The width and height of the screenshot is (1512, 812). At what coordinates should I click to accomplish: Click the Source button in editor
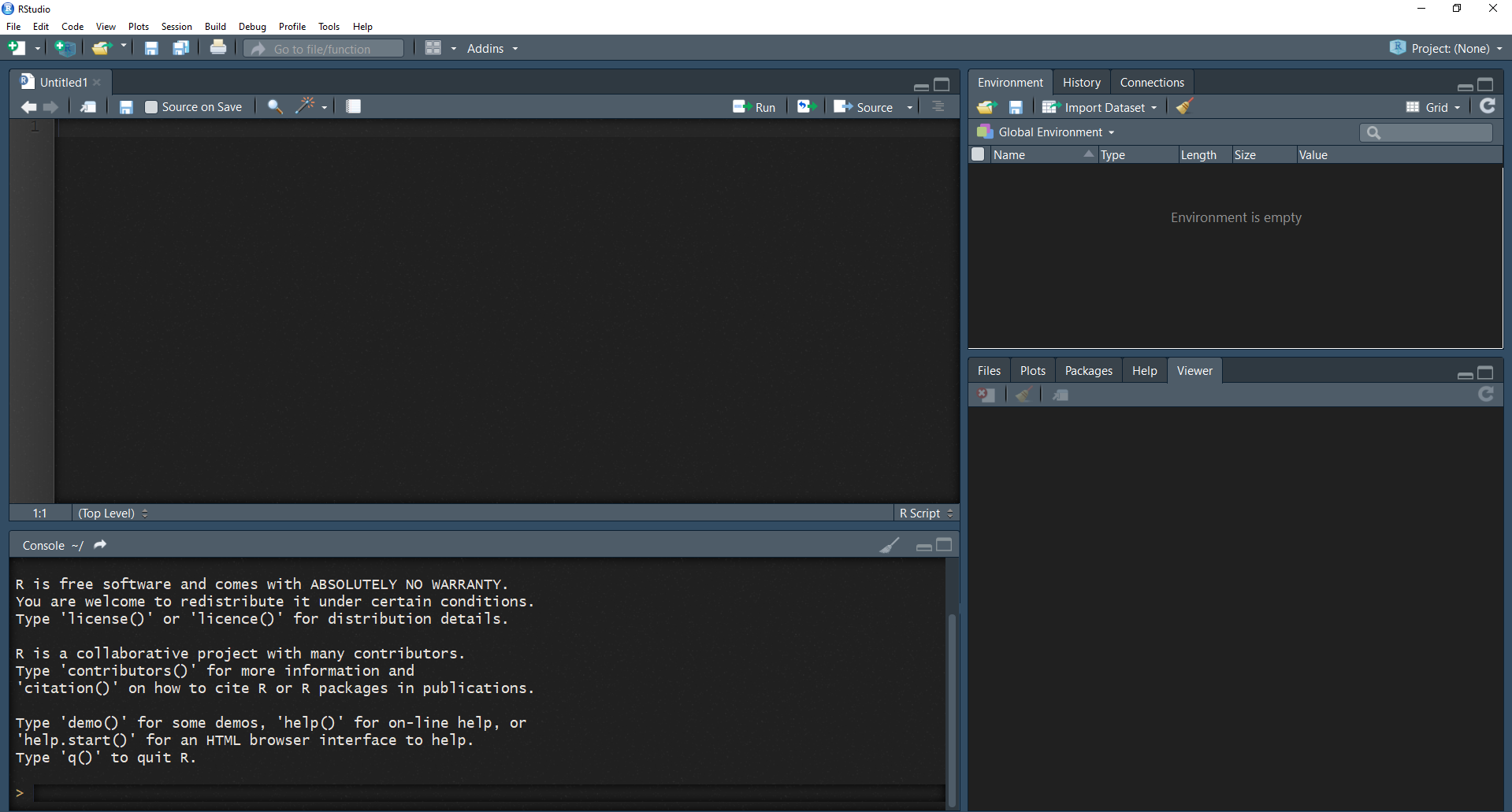click(x=864, y=107)
